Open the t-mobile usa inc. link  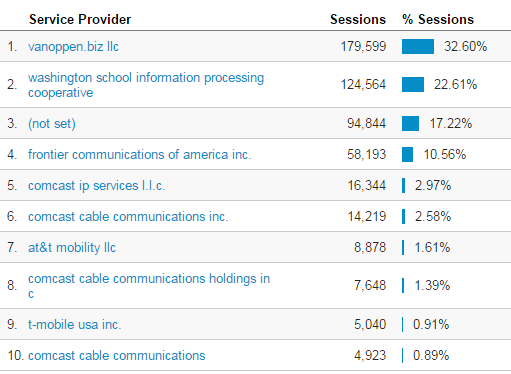pos(74,325)
